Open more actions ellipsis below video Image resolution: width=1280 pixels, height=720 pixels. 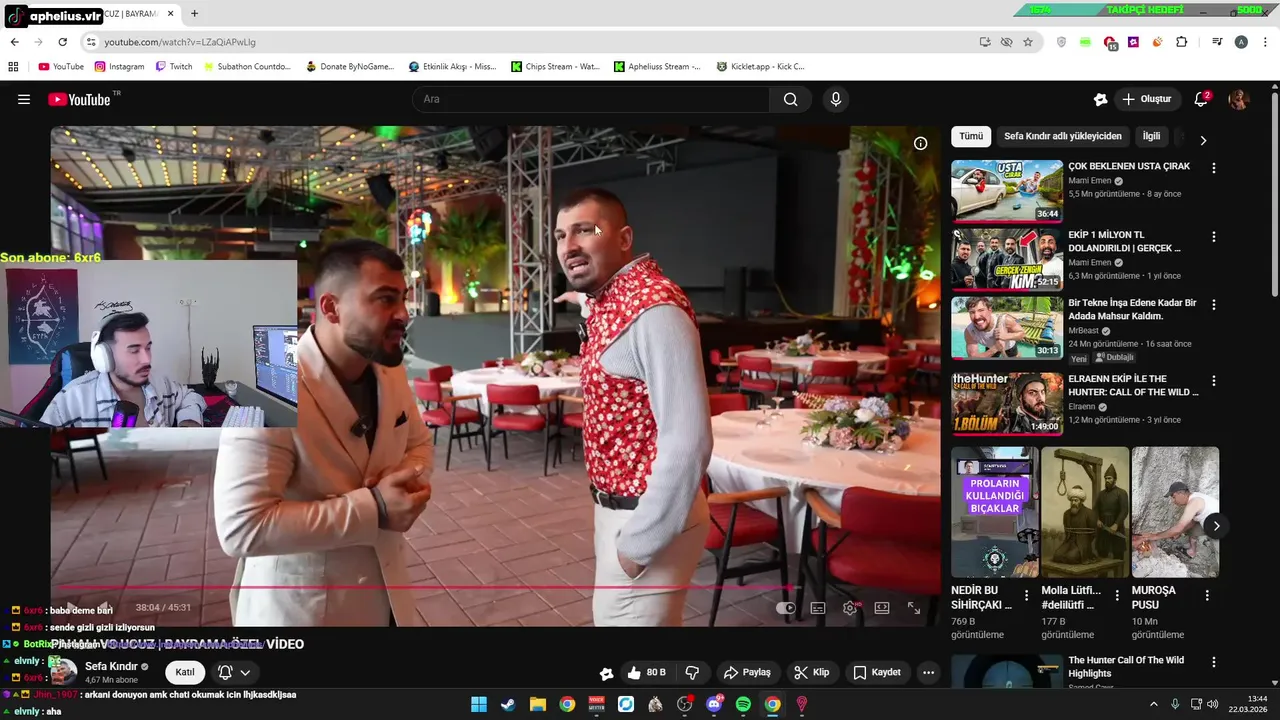[x=928, y=673]
